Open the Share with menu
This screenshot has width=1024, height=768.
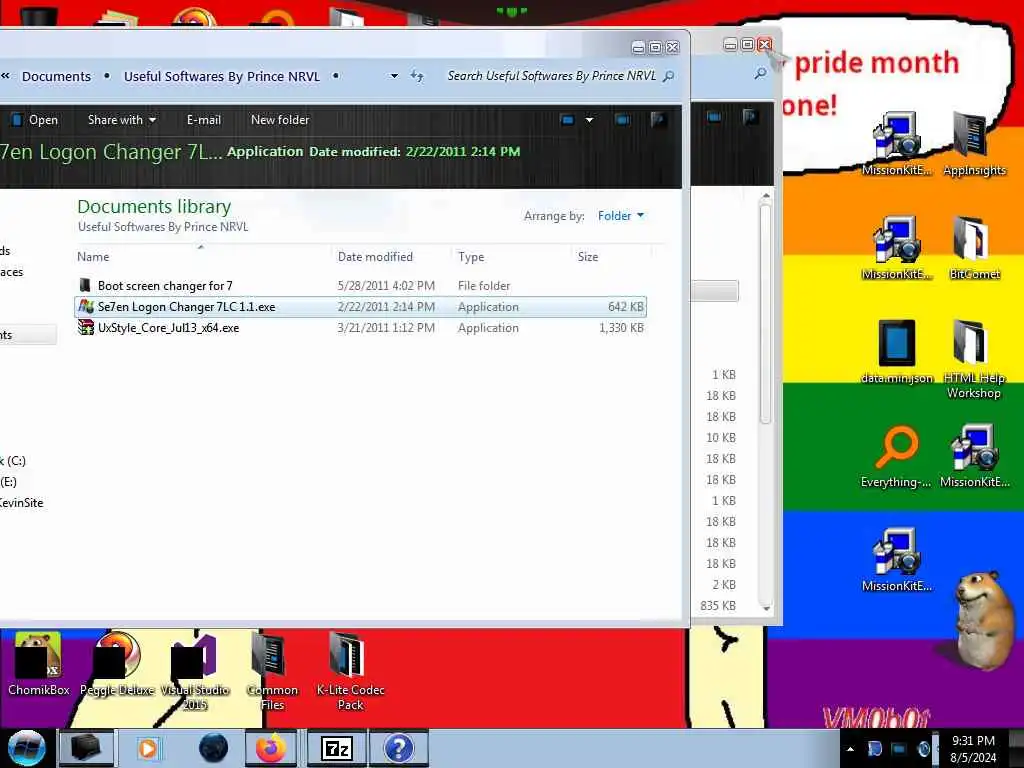point(121,120)
